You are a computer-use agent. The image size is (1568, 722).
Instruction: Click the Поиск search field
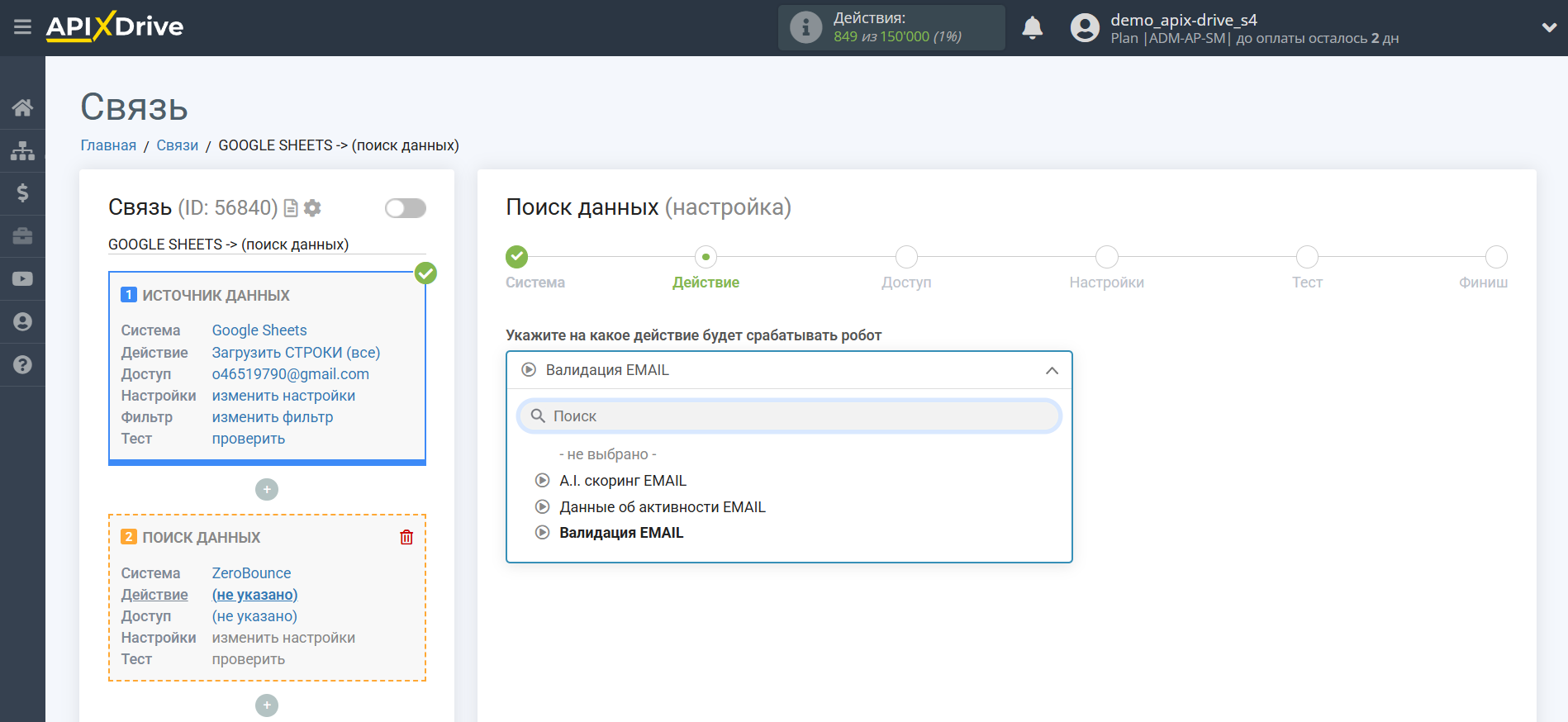point(789,416)
